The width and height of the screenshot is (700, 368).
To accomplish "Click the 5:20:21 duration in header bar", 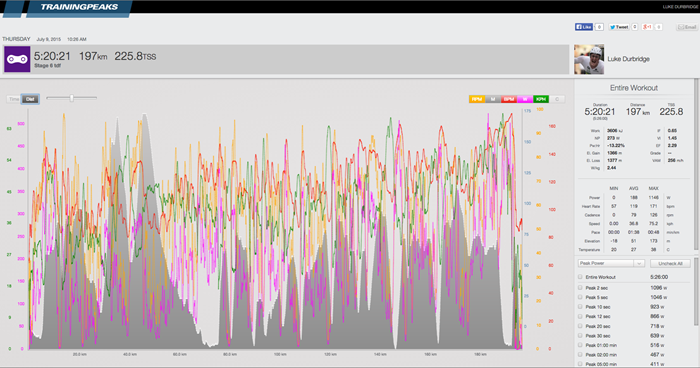I will coord(52,56).
